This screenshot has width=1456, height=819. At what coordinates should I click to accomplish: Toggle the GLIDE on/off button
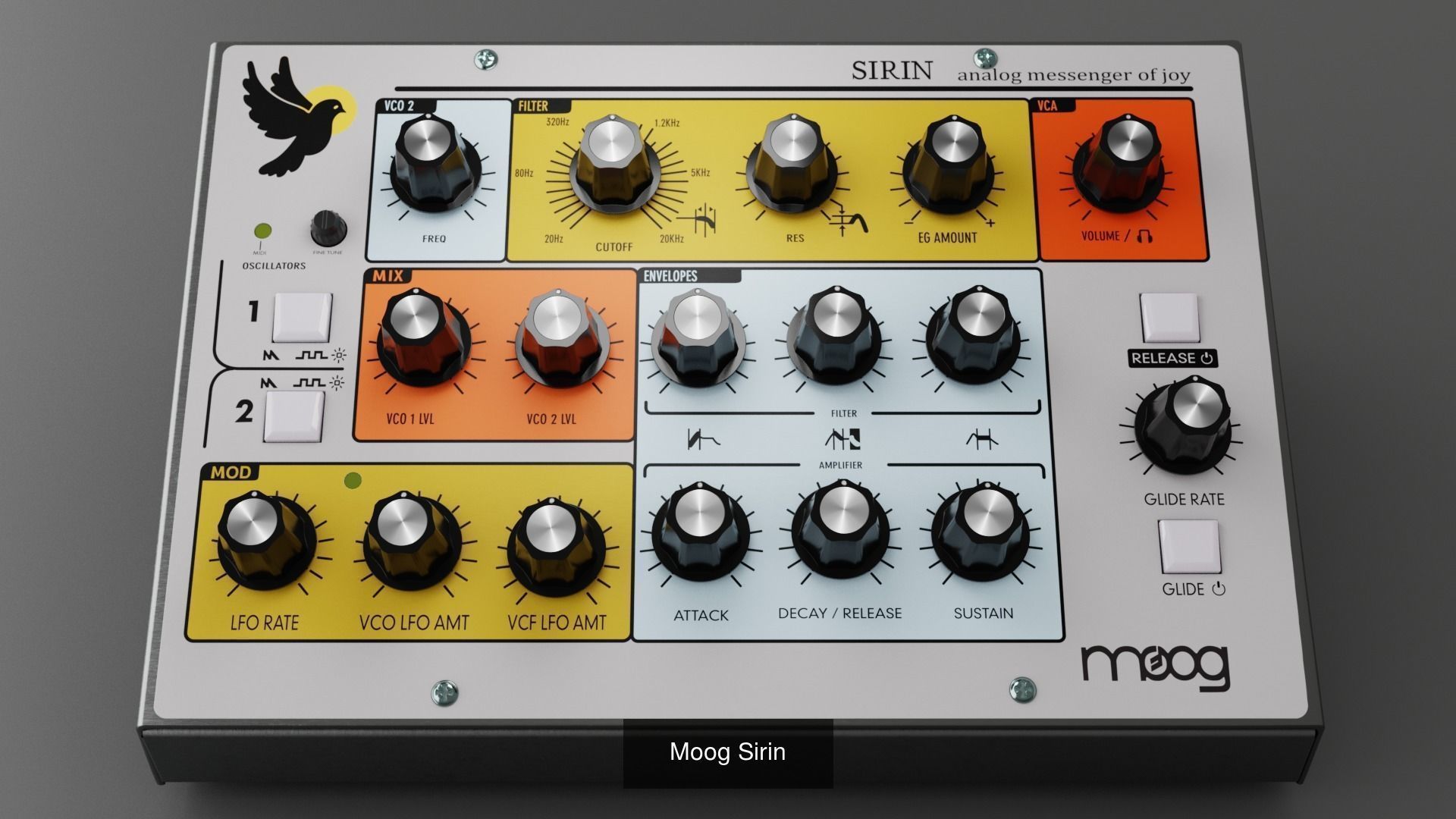(x=1189, y=547)
